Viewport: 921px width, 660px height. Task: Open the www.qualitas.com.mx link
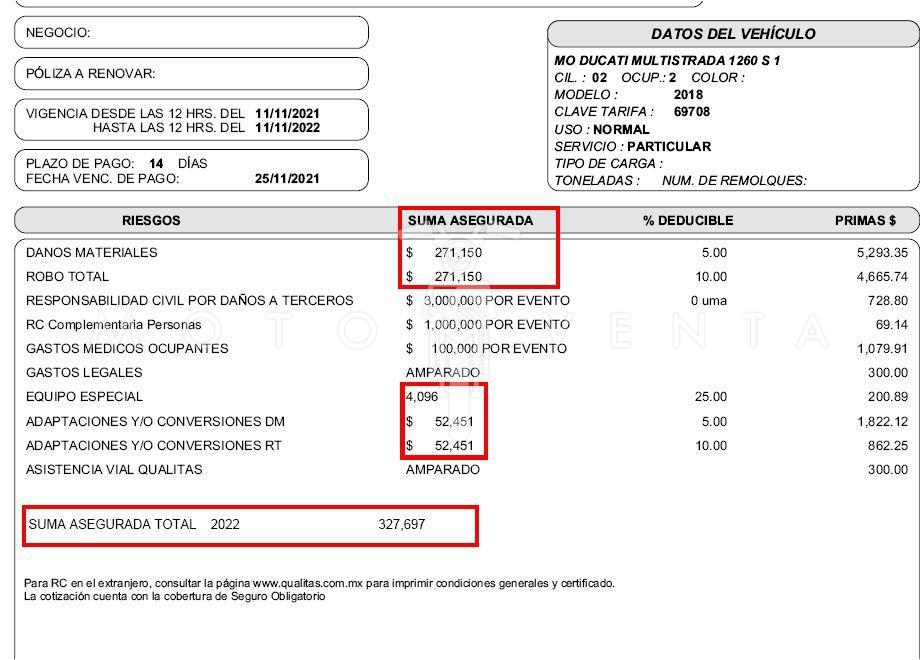coord(307,583)
